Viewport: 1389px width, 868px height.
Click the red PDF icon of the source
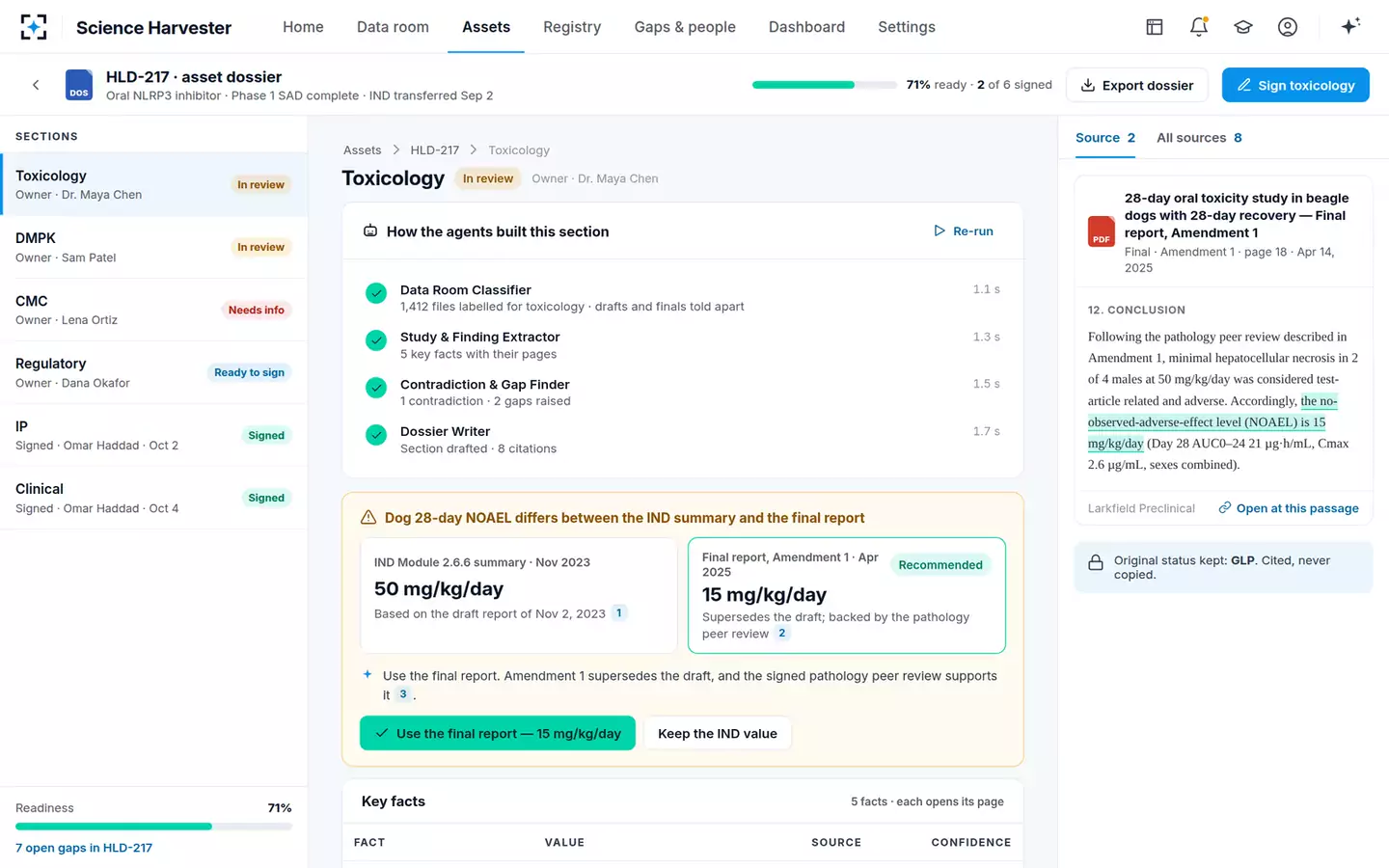[1102, 231]
